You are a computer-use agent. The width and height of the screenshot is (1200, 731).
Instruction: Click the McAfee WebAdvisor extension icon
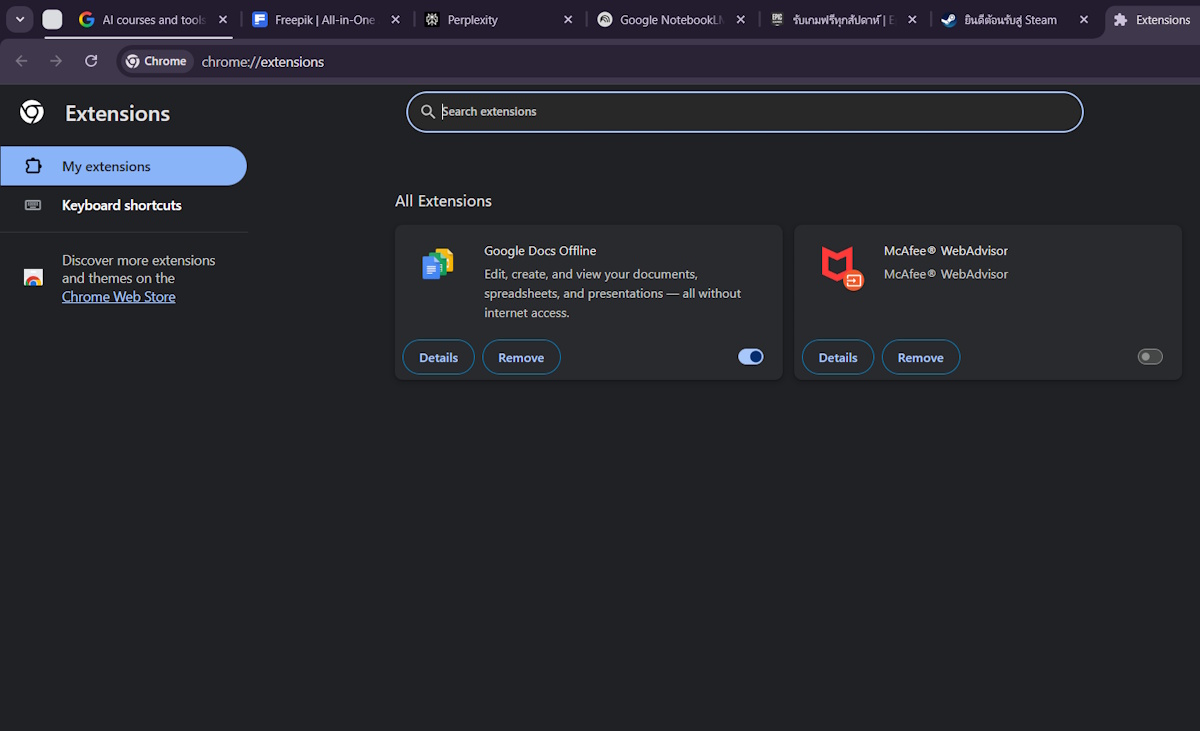(x=842, y=268)
